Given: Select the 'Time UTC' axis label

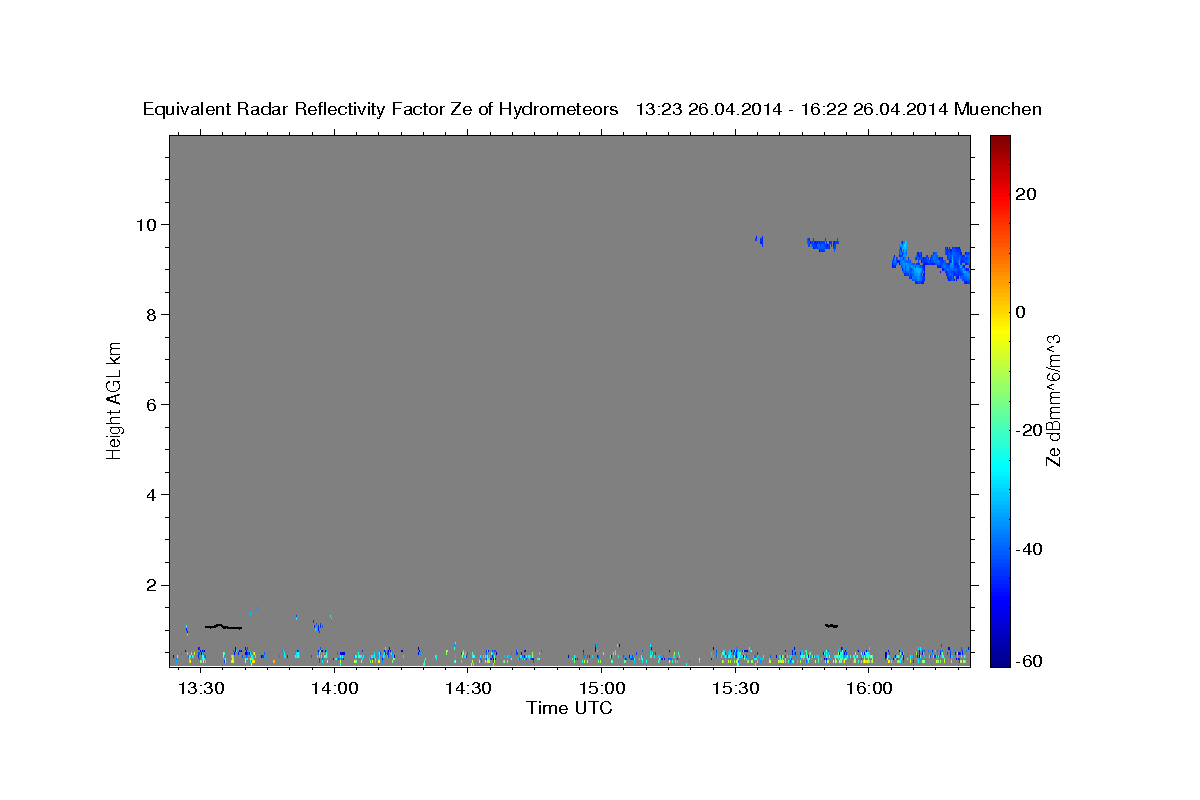Looking at the screenshot, I should pyautogui.click(x=569, y=709).
